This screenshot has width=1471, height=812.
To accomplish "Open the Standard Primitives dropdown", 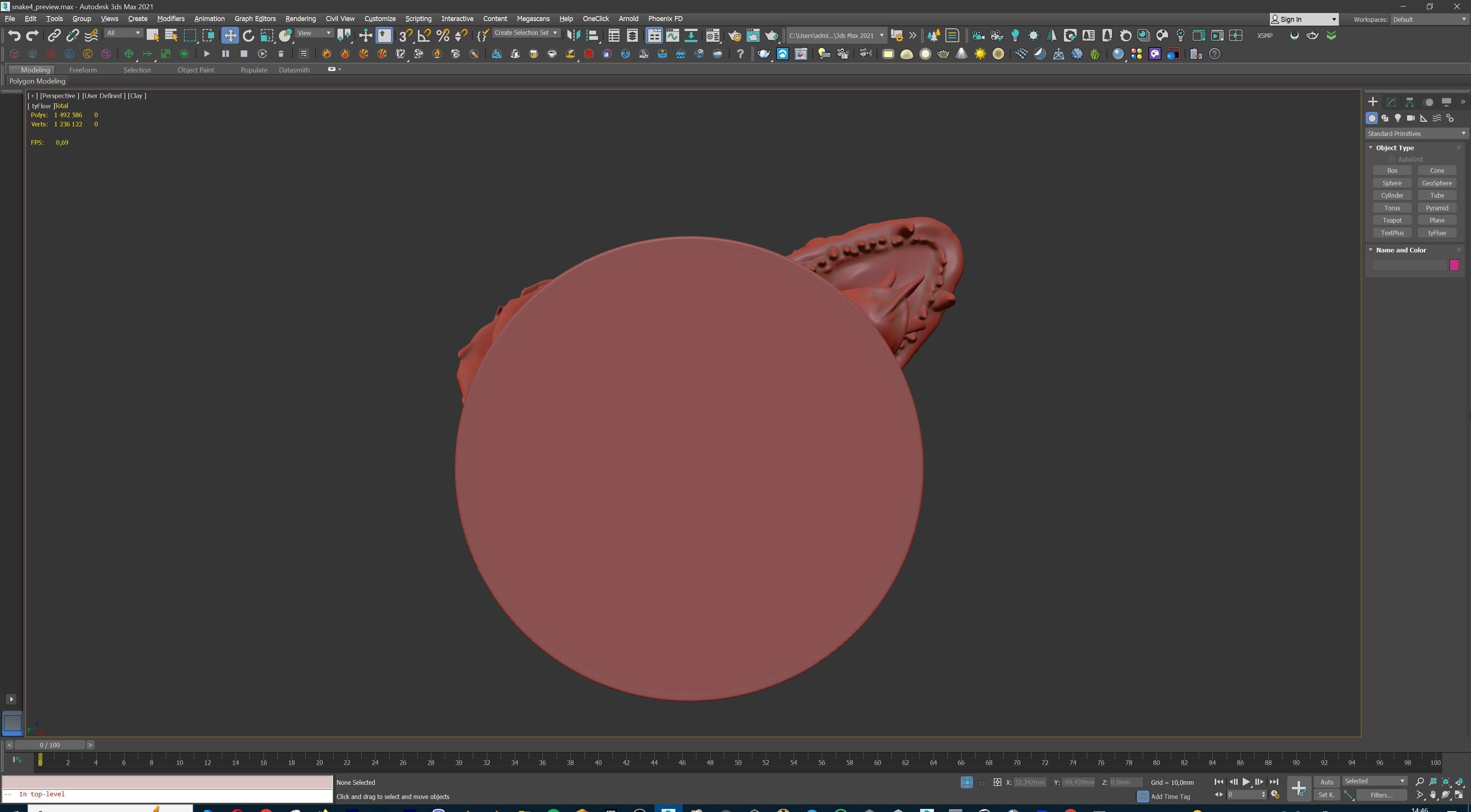I will (1415, 134).
